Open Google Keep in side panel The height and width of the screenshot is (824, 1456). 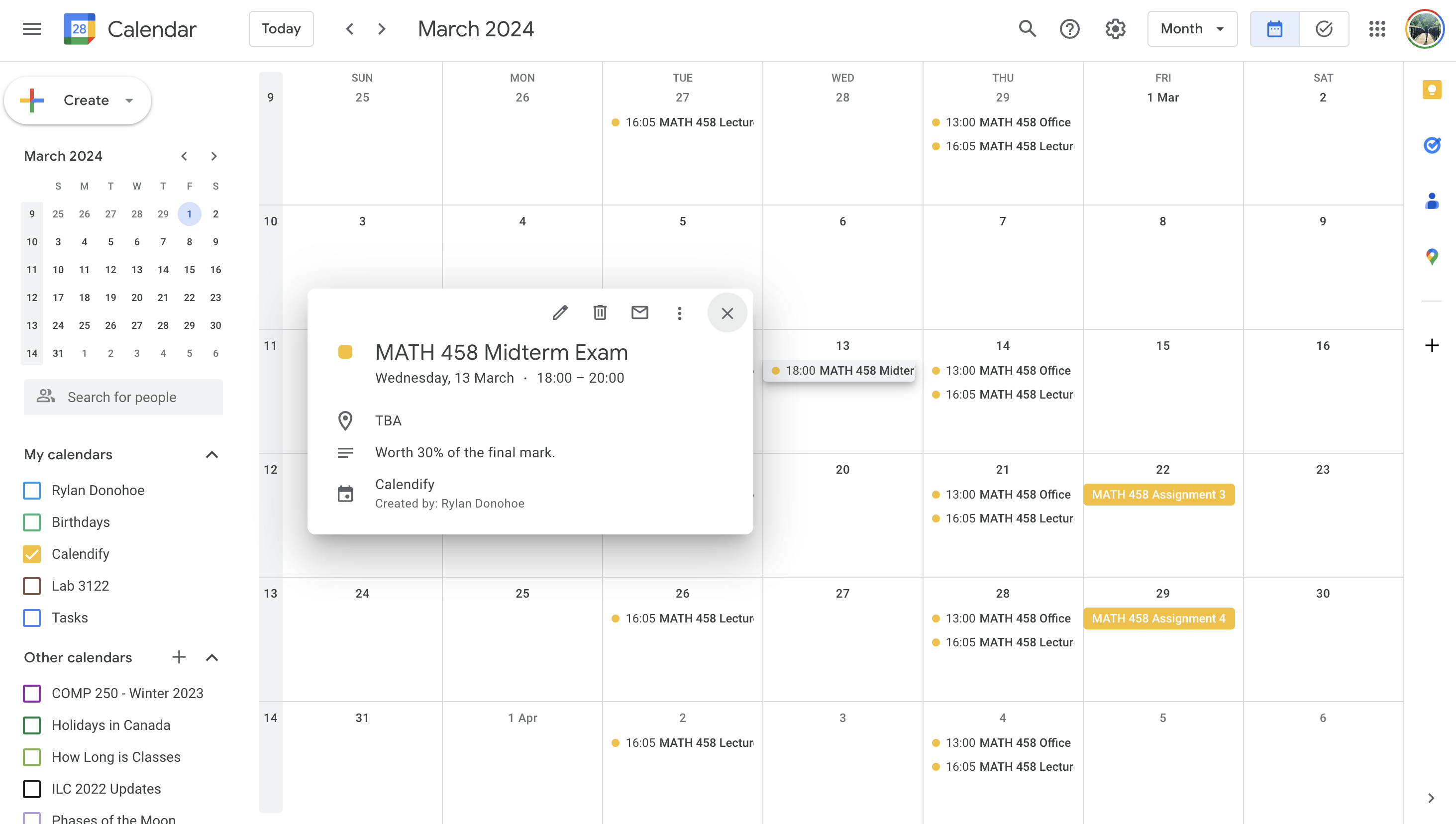pyautogui.click(x=1432, y=90)
